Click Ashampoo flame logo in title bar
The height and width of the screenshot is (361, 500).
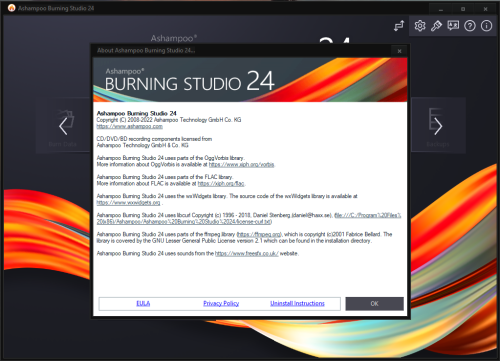12,8
